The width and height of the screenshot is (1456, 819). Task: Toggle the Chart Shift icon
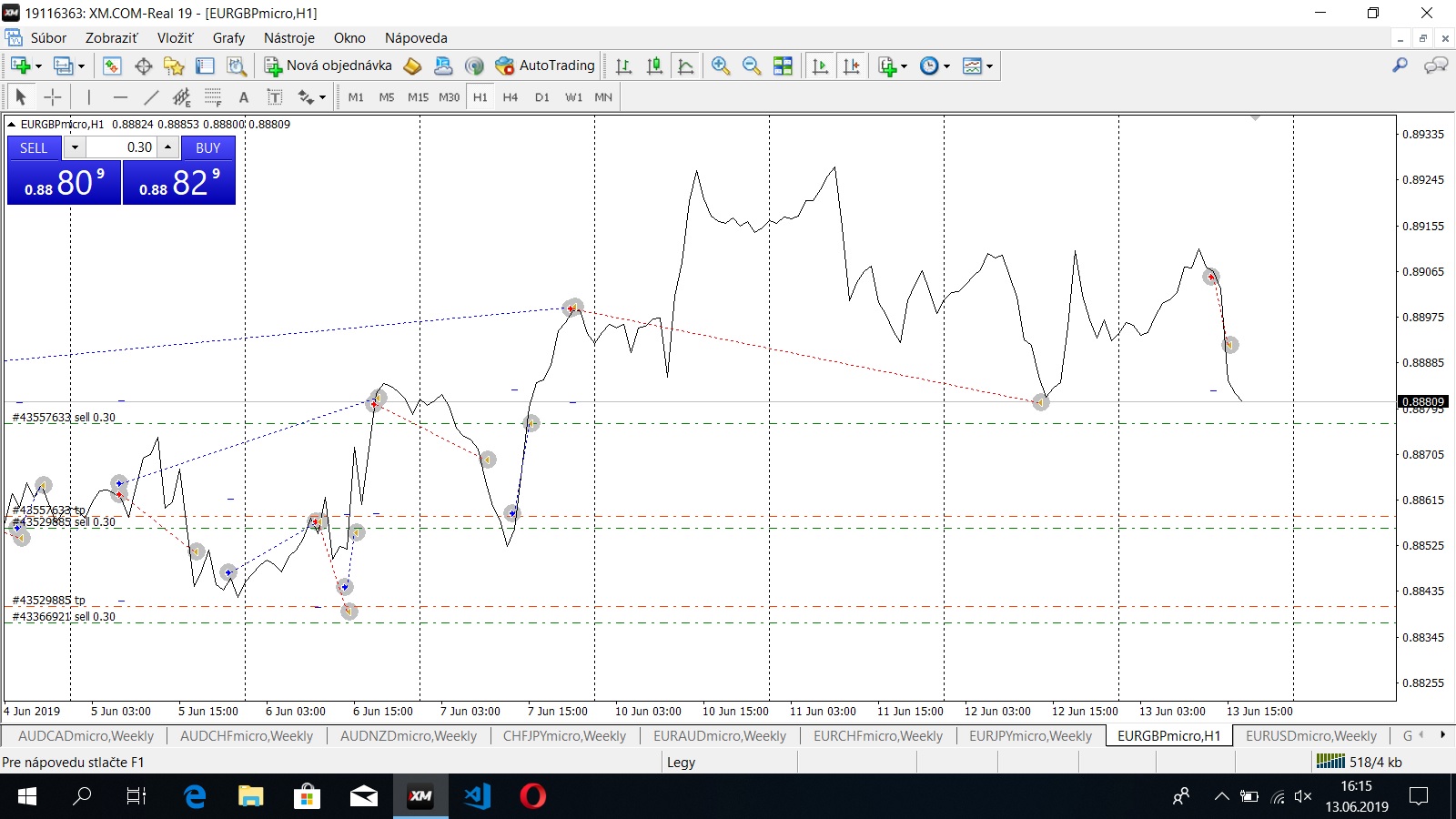pyautogui.click(x=851, y=66)
